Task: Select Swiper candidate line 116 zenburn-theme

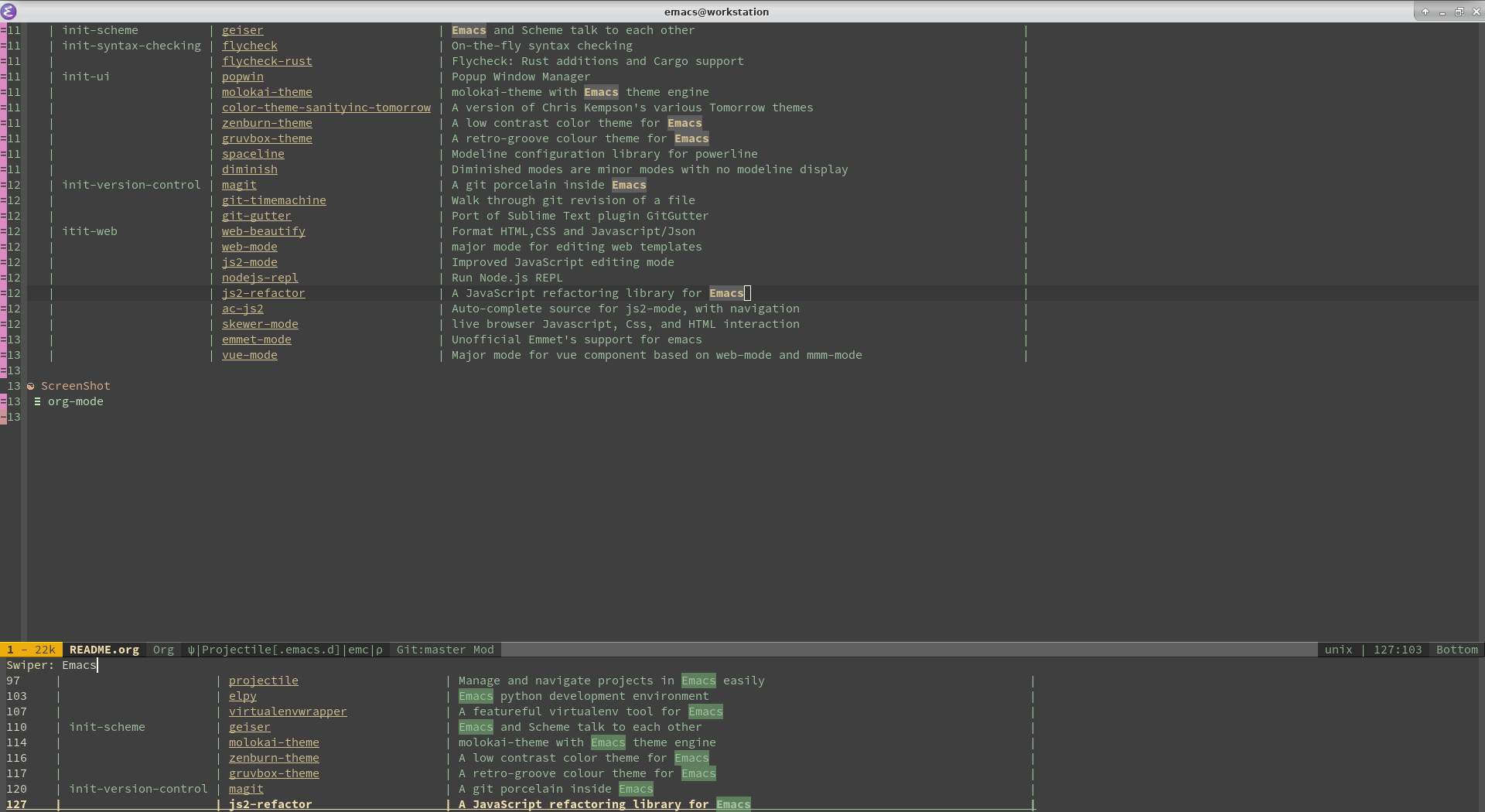Action: 518,758
